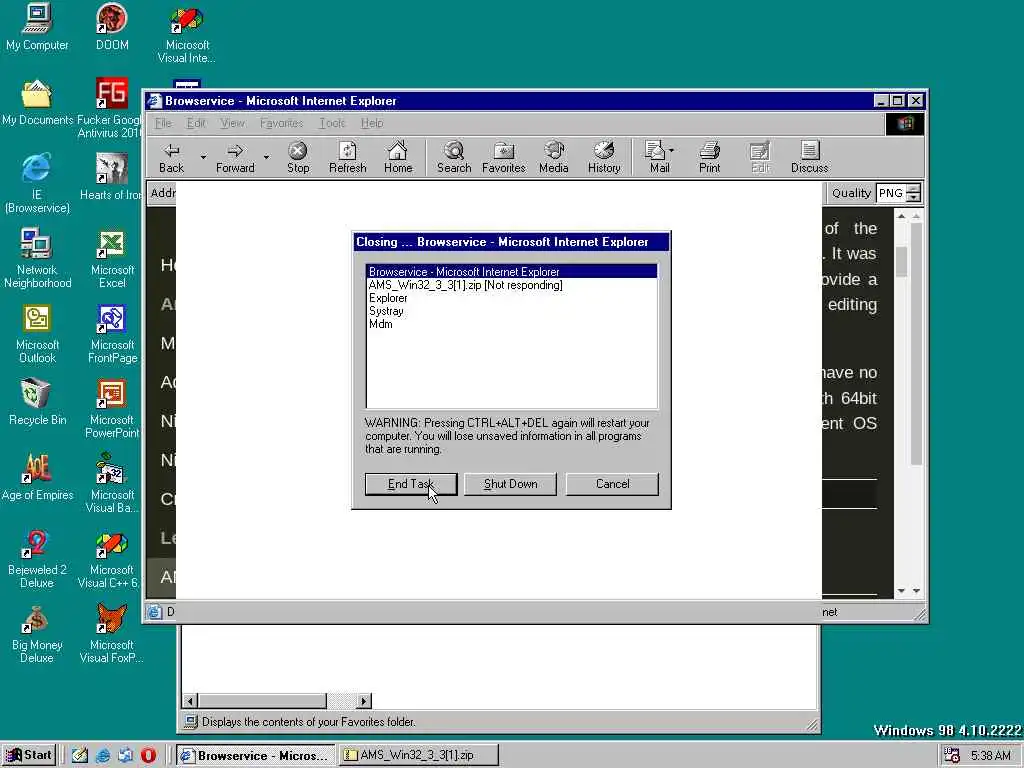Launch Microsoft PowerPoint desktop shortcut
Image resolution: width=1024 pixels, height=768 pixels.
112,409
